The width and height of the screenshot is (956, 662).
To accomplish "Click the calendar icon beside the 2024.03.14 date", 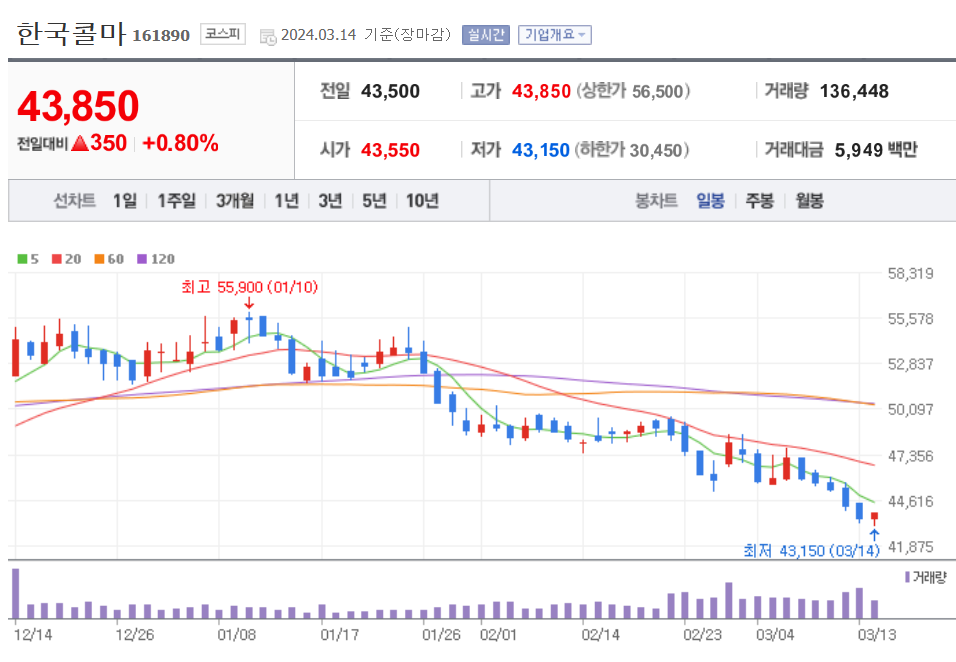I will pyautogui.click(x=268, y=37).
